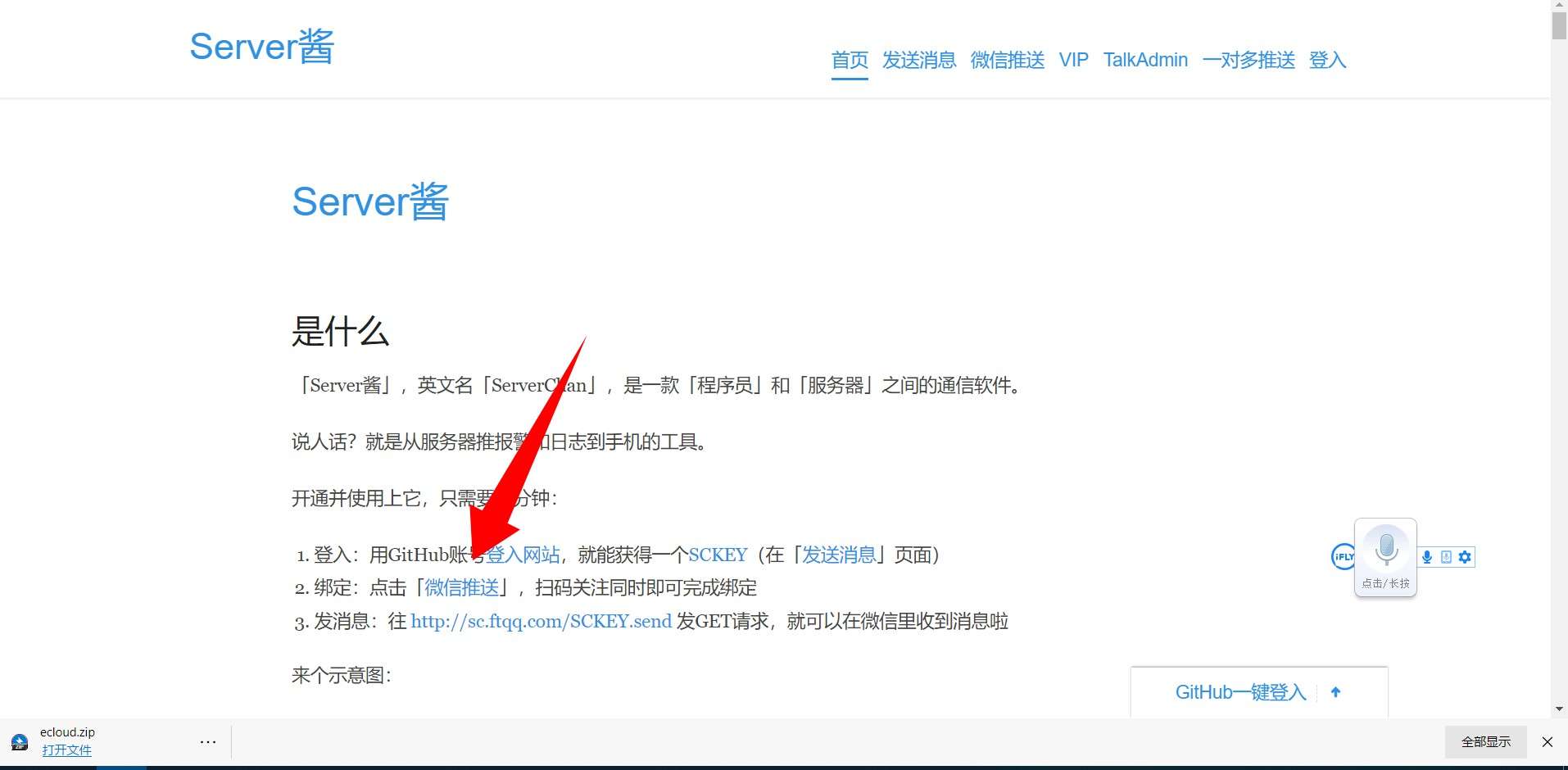
Task: Click the 来个示意图 text
Action: [x=342, y=676]
